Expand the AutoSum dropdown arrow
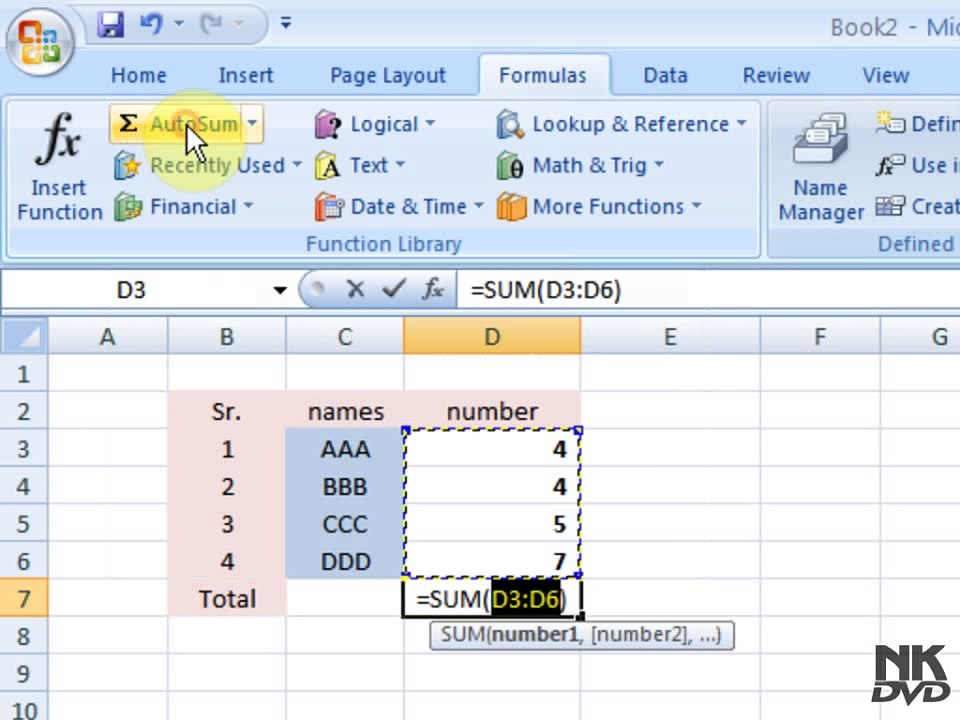 click(x=253, y=124)
